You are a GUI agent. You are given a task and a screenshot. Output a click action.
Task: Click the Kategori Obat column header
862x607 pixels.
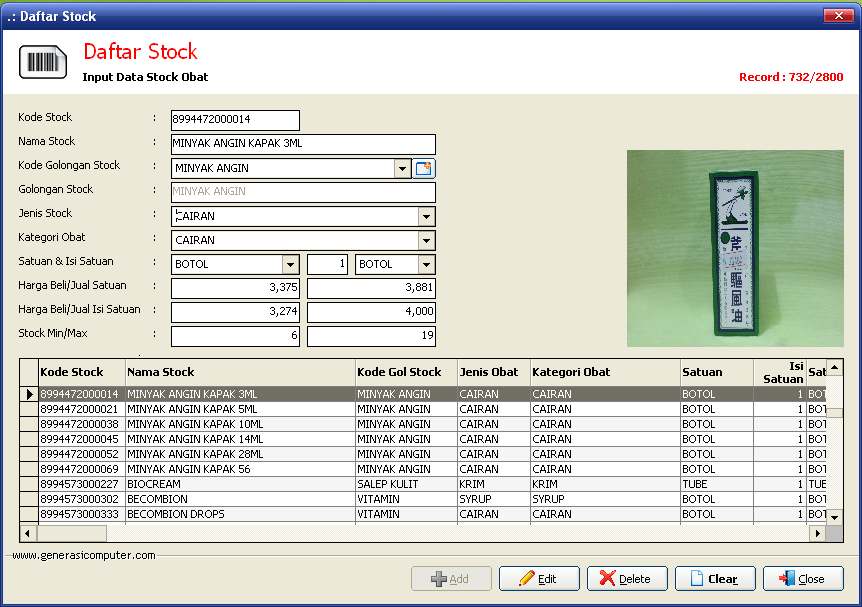coord(604,372)
